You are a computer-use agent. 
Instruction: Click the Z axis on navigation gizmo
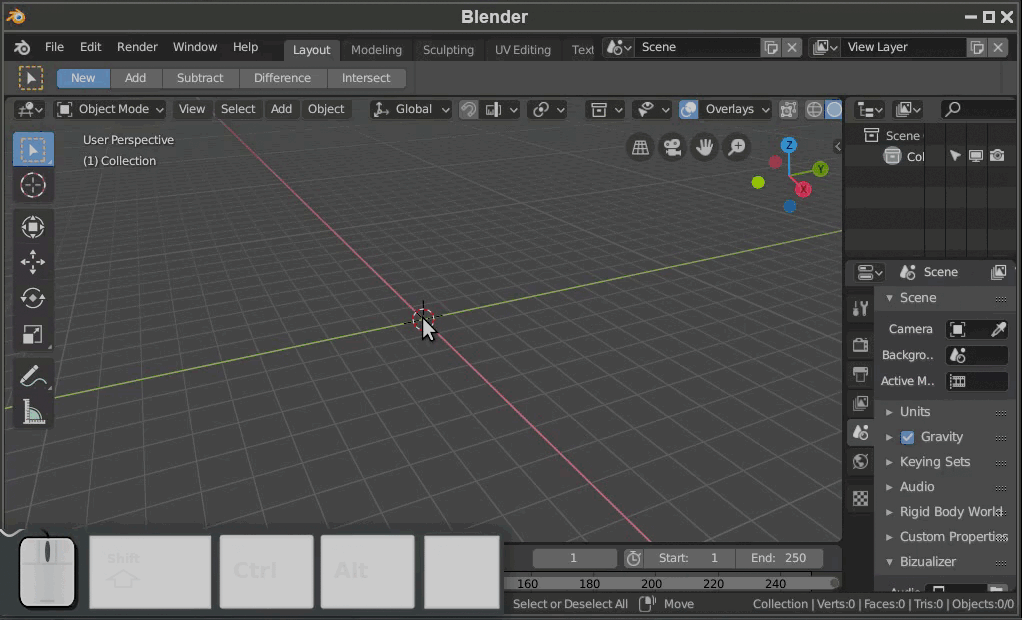point(789,145)
